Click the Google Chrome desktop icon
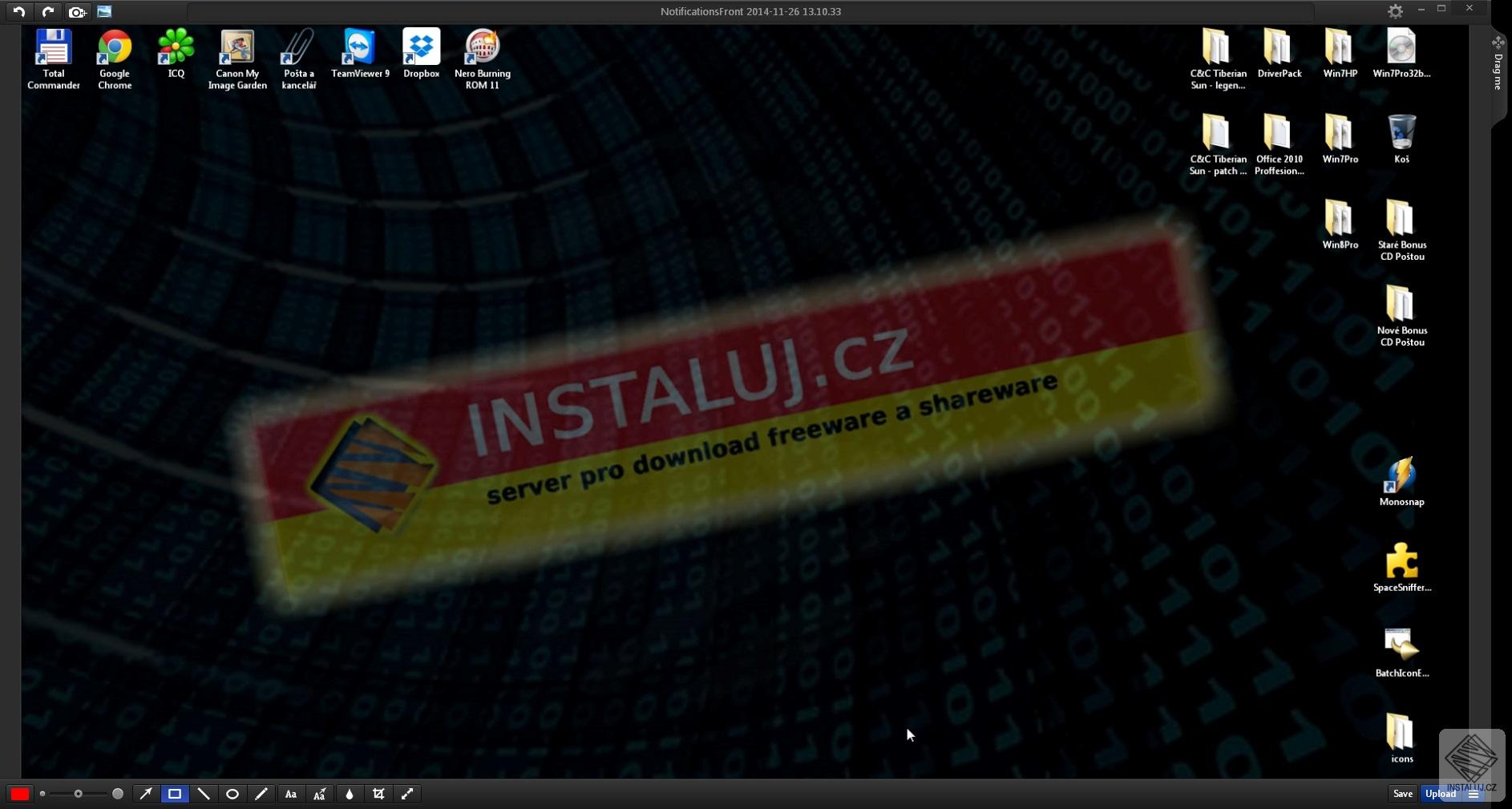Image resolution: width=1512 pixels, height=809 pixels. point(115,59)
